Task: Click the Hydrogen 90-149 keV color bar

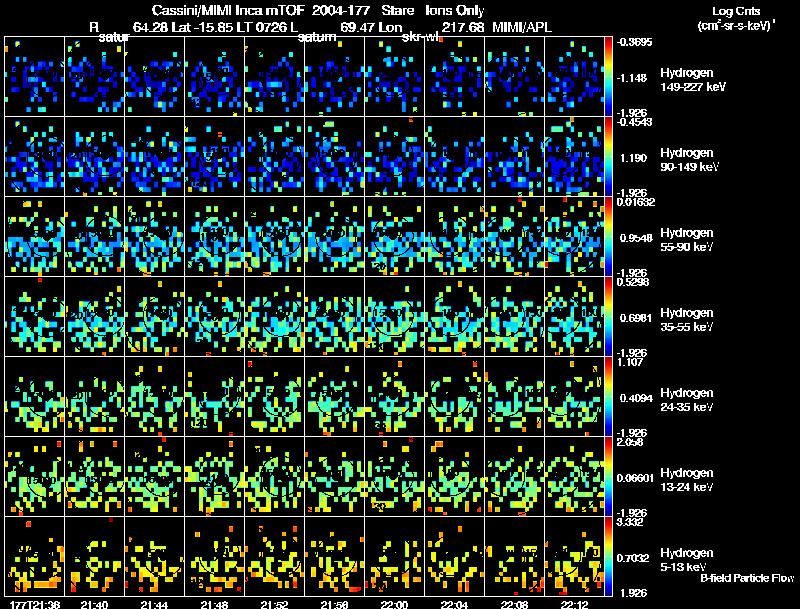Action: pyautogui.click(x=608, y=156)
